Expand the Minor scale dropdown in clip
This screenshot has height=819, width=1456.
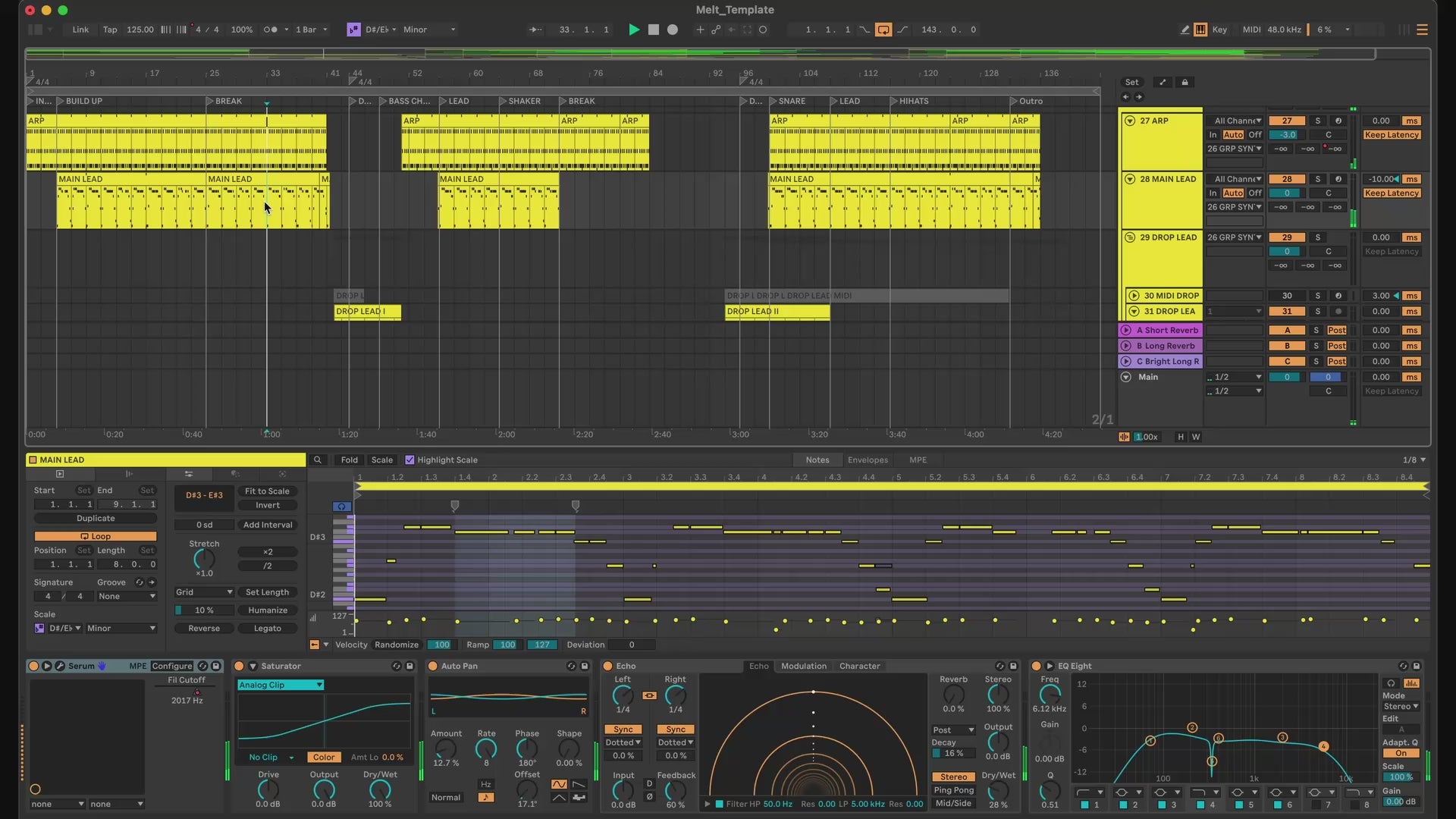pyautogui.click(x=121, y=628)
